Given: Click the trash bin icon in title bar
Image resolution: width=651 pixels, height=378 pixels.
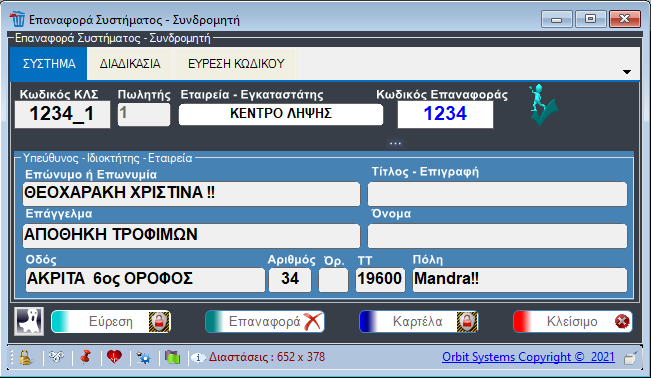Looking at the screenshot, I should (17, 19).
